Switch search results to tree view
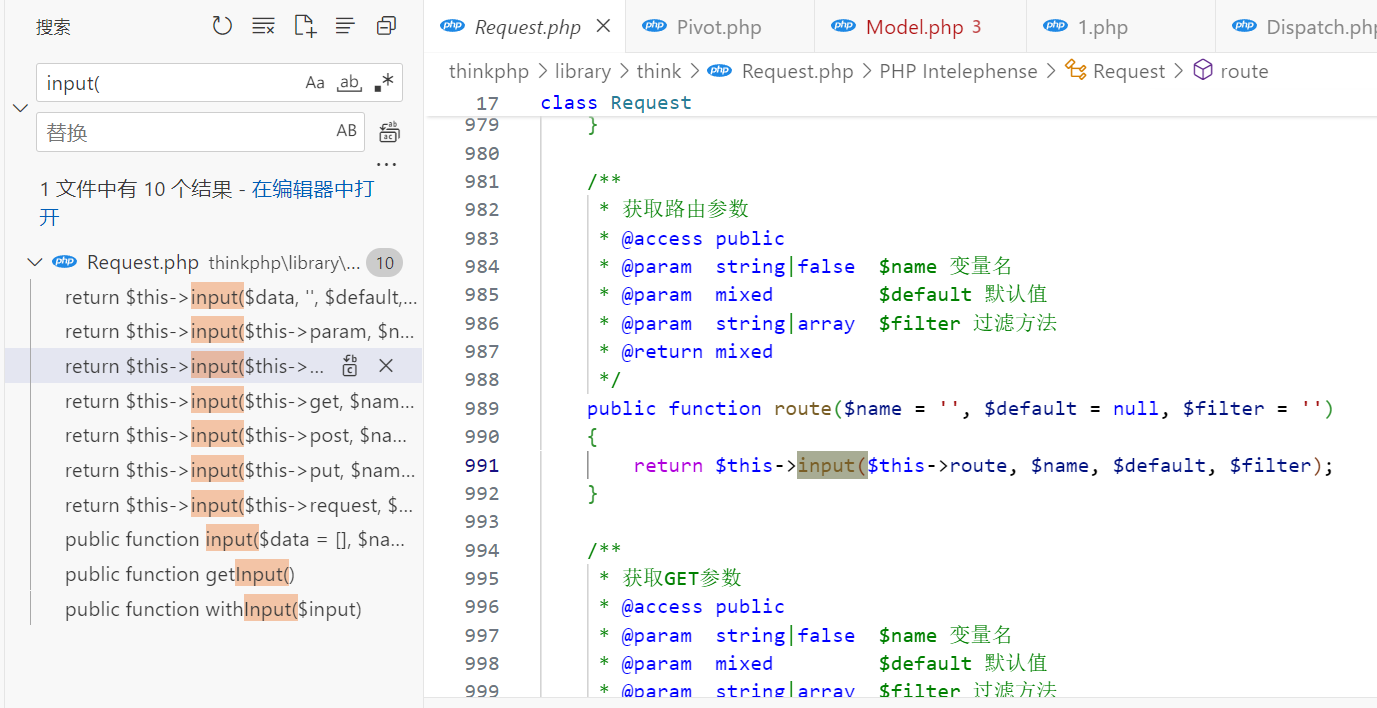This screenshot has width=1377, height=708. (345, 27)
